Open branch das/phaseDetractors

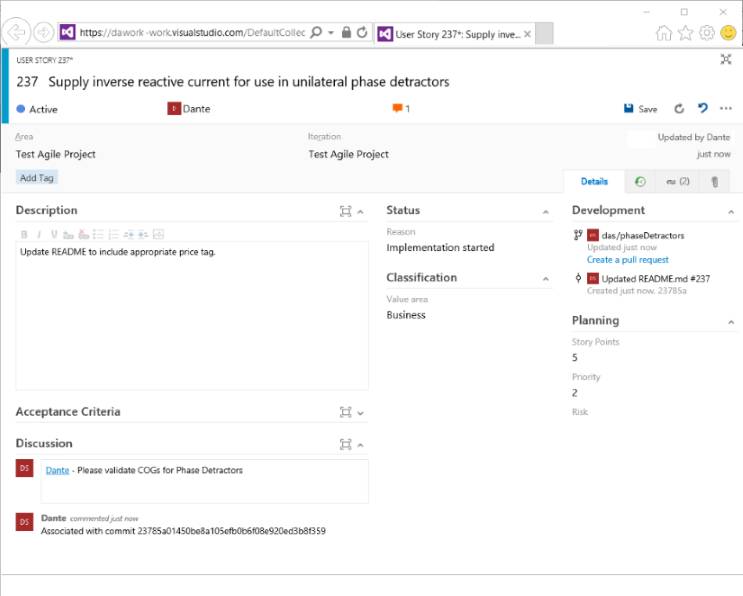[x=643, y=235]
